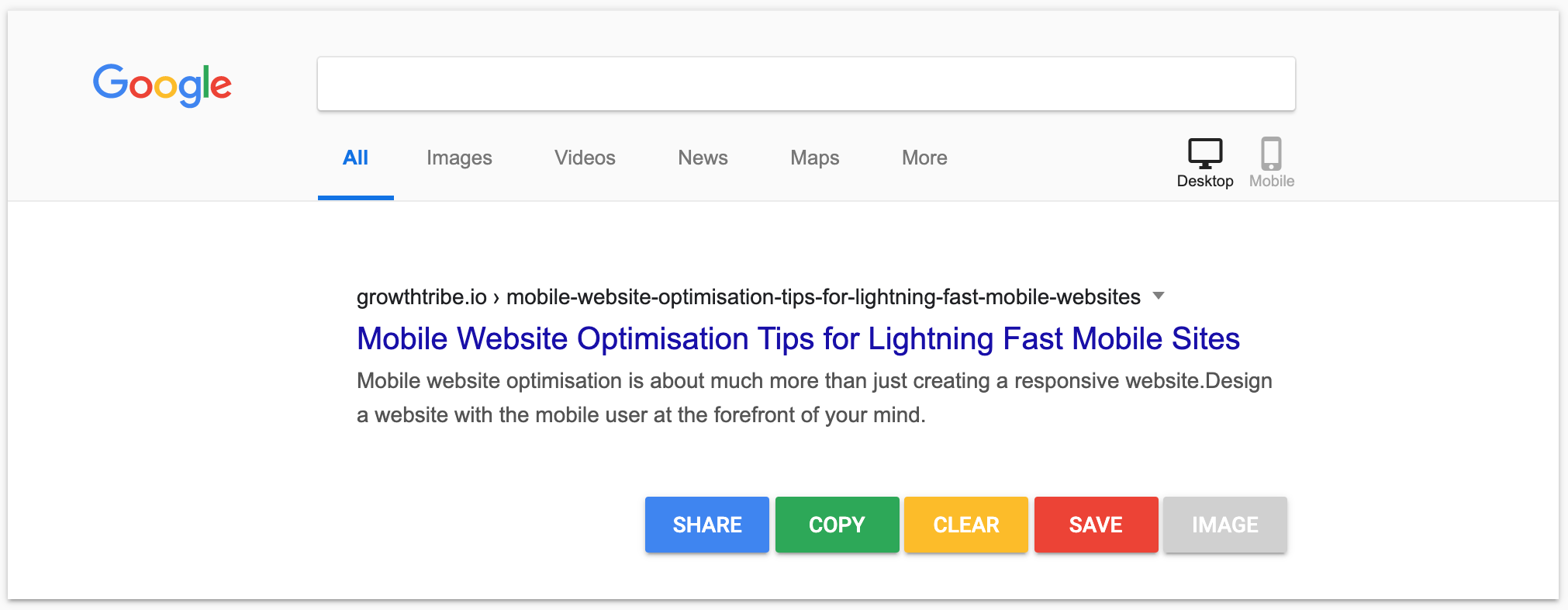
Task: Go to the News tab
Action: [x=703, y=158]
